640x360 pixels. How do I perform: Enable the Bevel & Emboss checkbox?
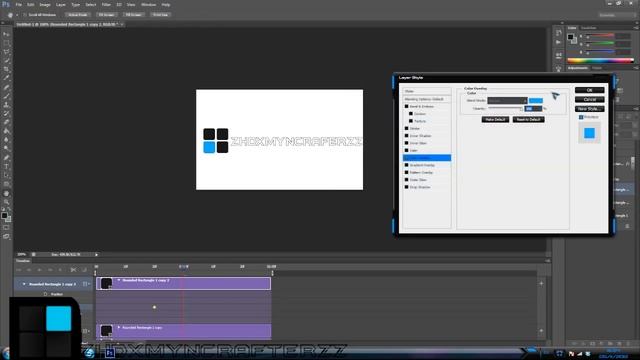click(x=406, y=106)
